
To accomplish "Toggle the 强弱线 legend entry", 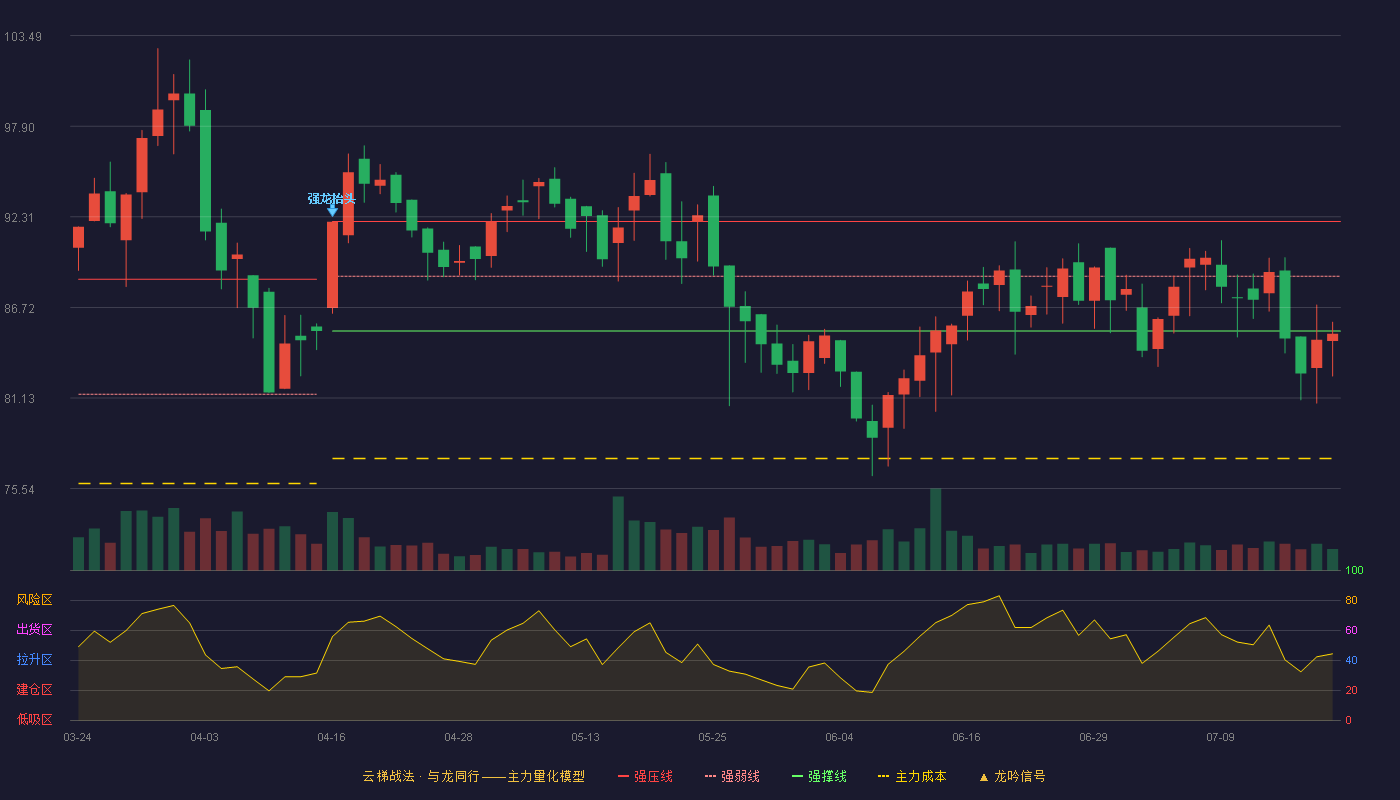I will [732, 776].
